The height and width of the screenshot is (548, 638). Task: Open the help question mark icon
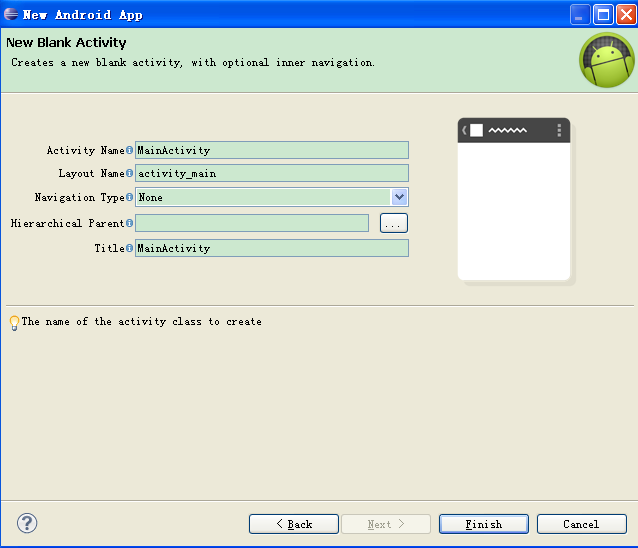click(x=27, y=523)
